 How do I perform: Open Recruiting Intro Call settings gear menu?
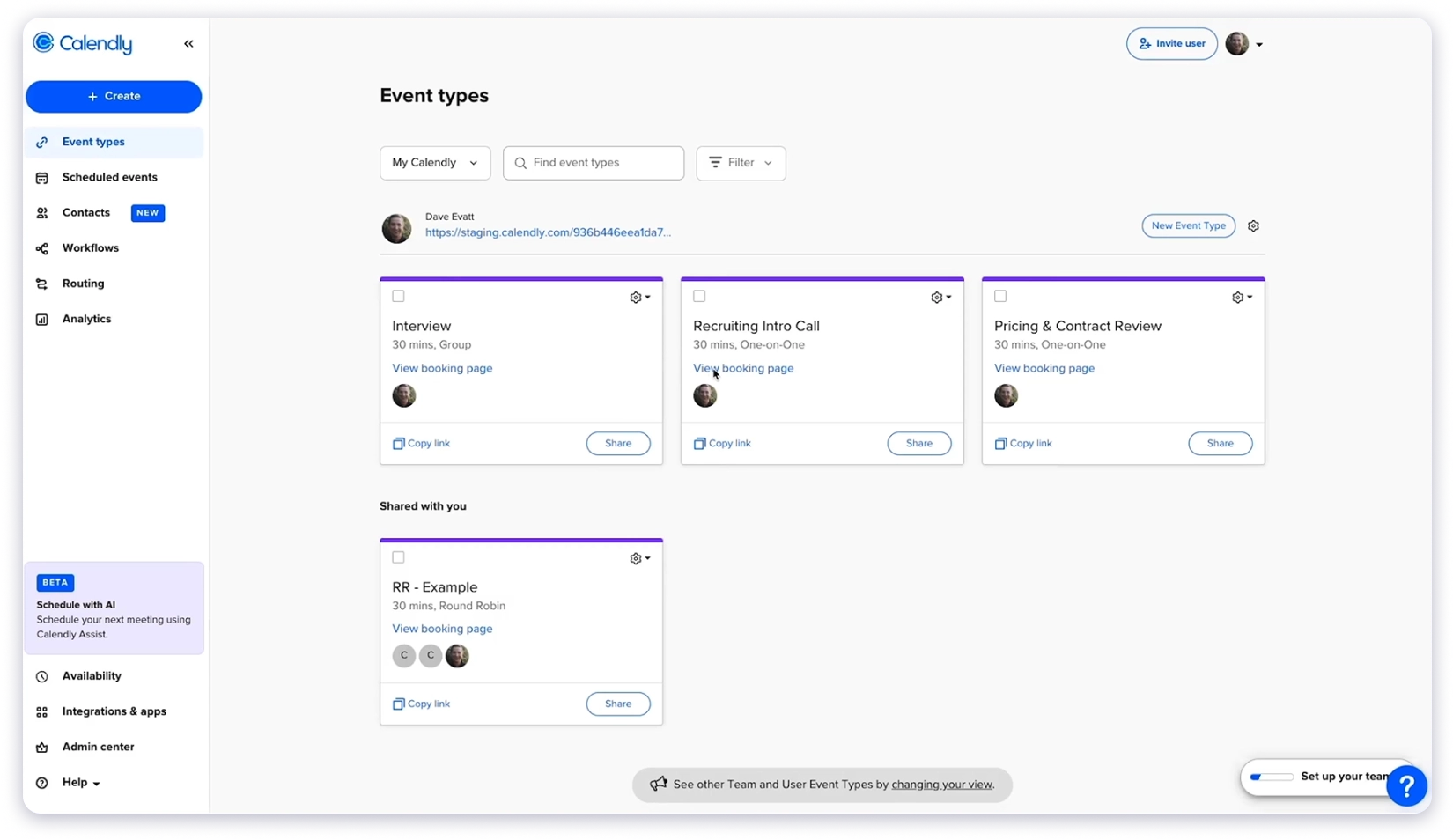[941, 298]
